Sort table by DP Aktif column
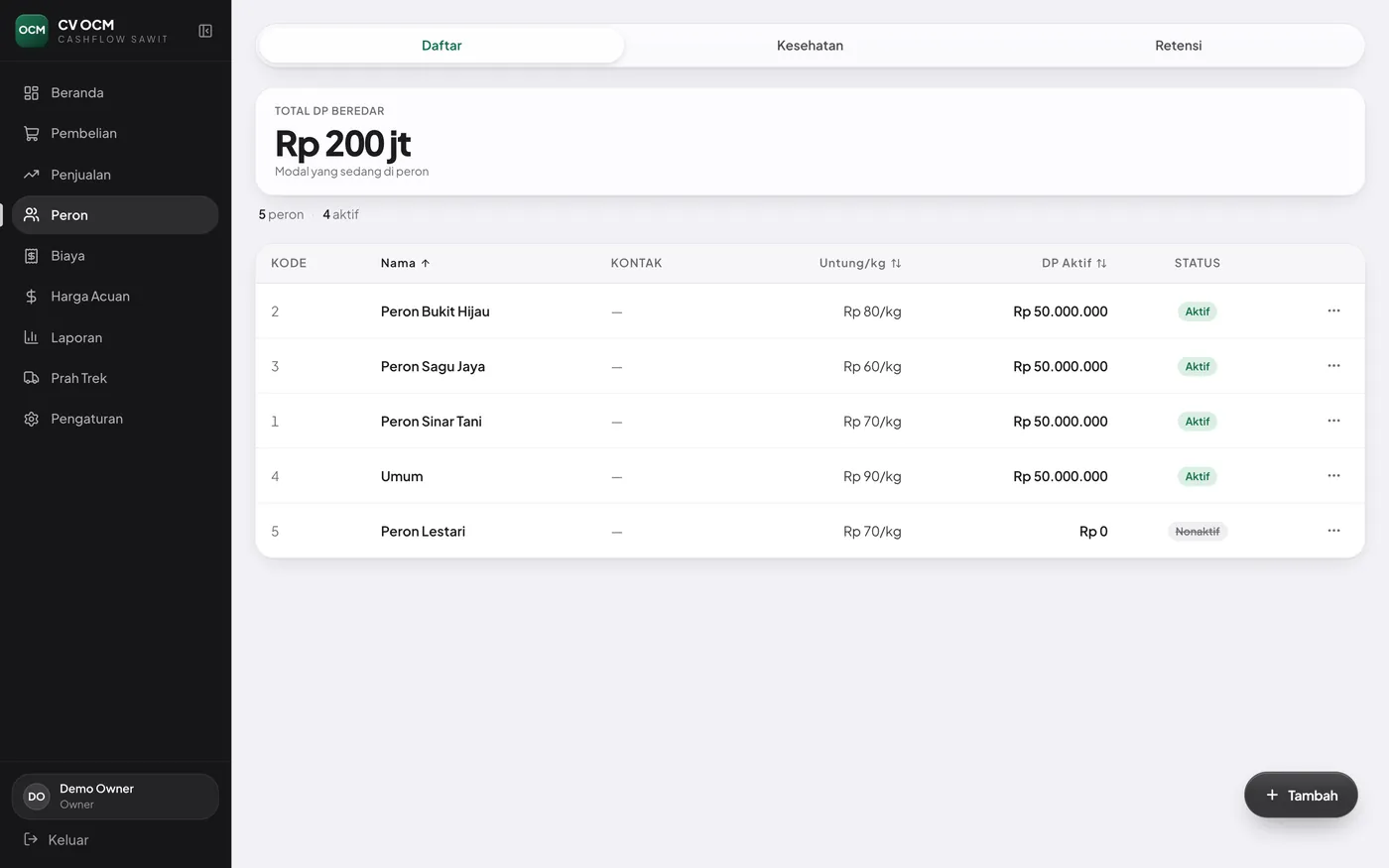 1074,263
